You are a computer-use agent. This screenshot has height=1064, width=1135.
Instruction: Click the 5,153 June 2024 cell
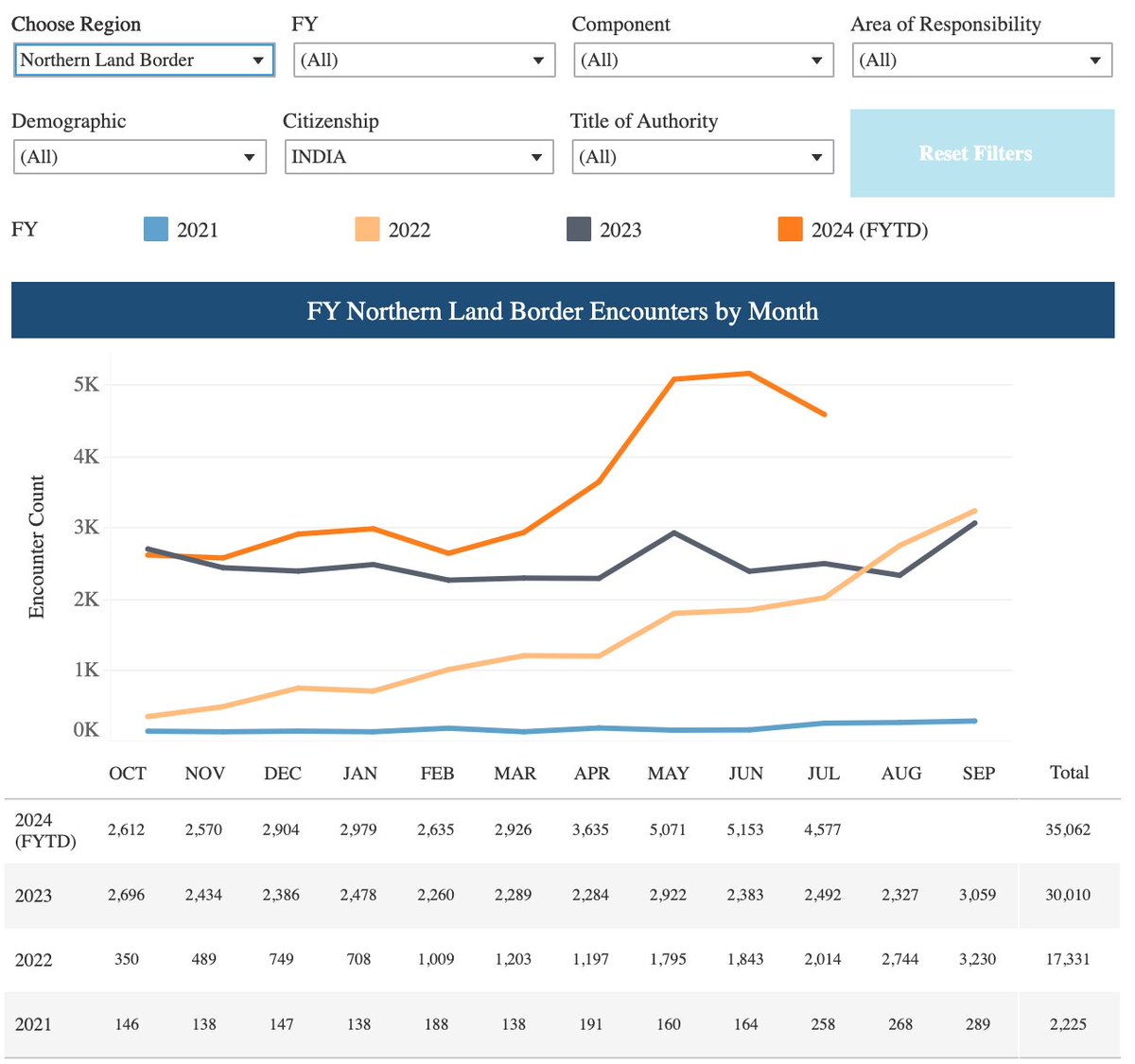pos(745,830)
